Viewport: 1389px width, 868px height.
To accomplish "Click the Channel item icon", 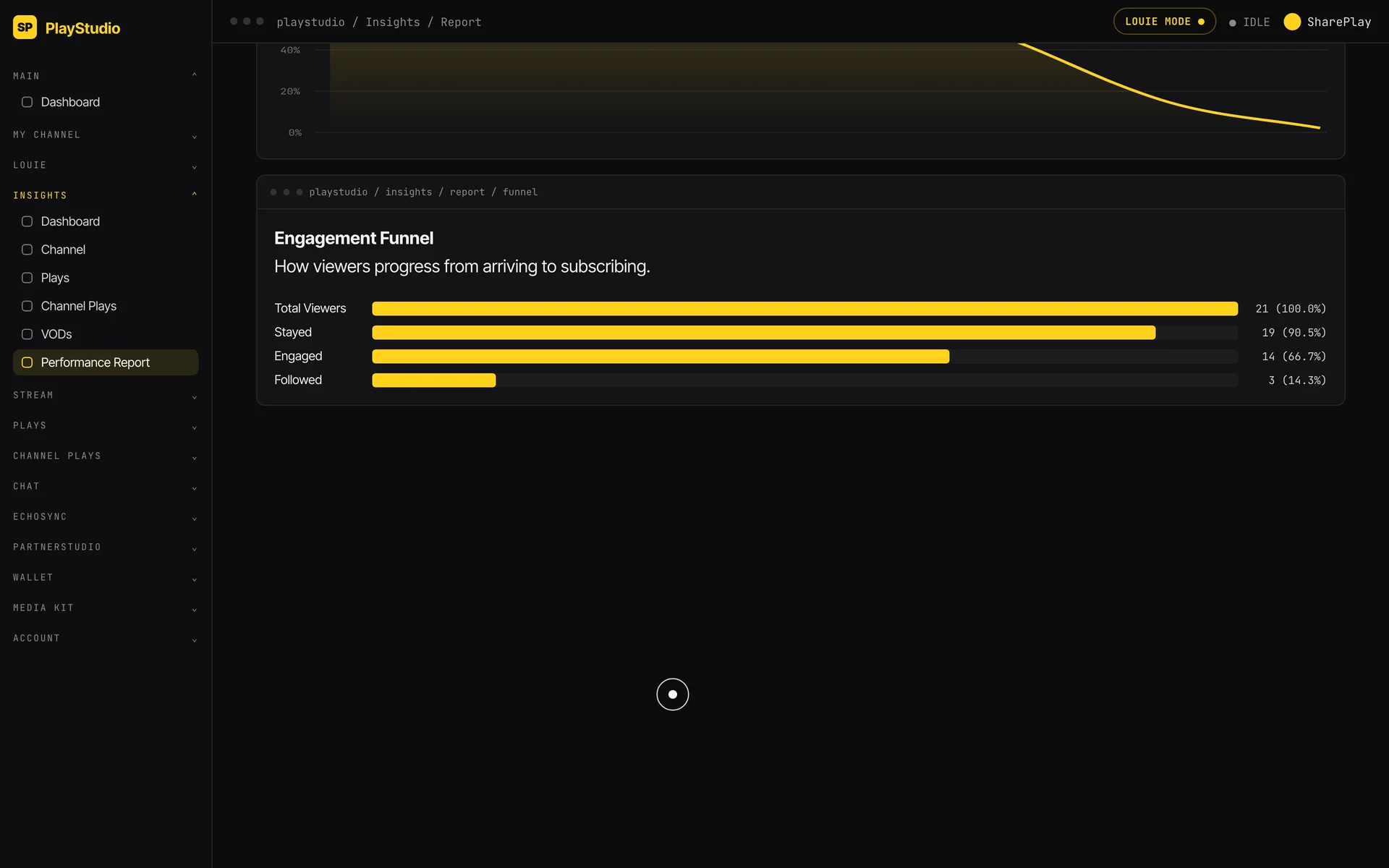I will click(27, 250).
